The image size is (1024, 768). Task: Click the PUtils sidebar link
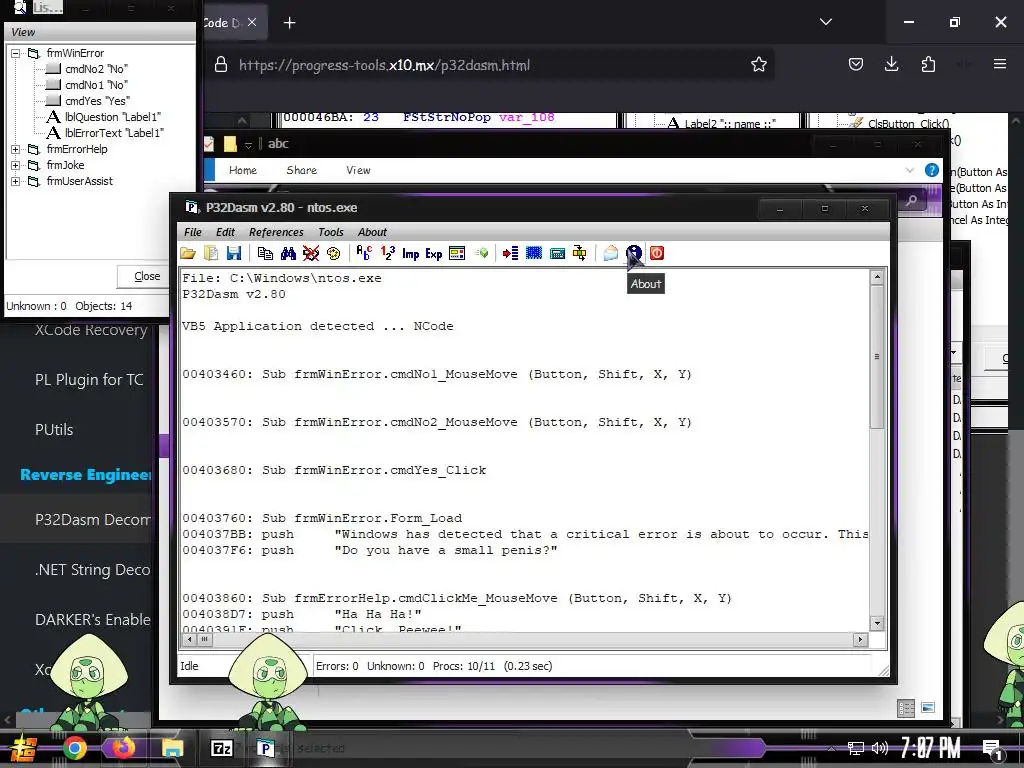[54, 430]
